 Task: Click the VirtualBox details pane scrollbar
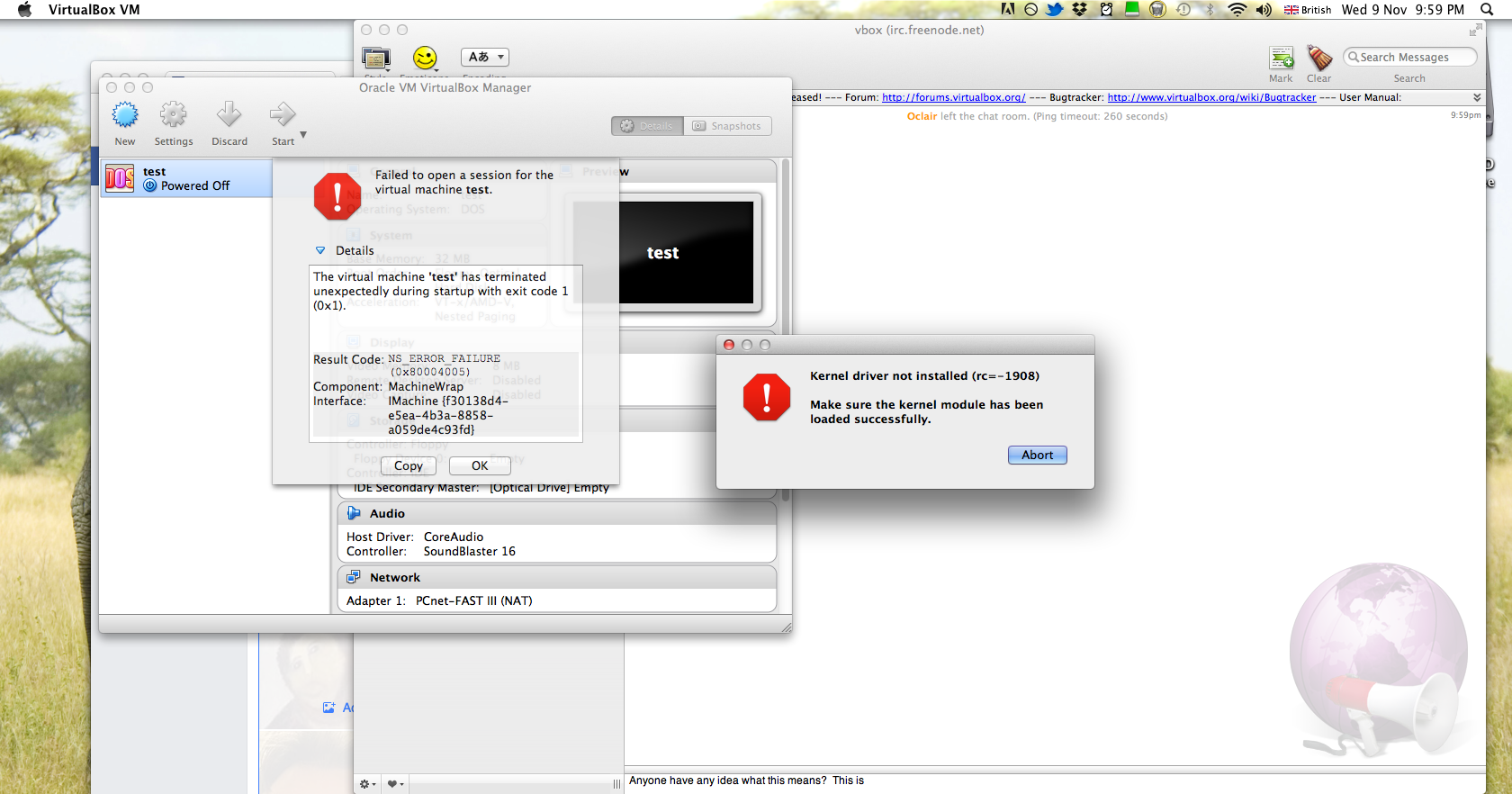pos(786,330)
